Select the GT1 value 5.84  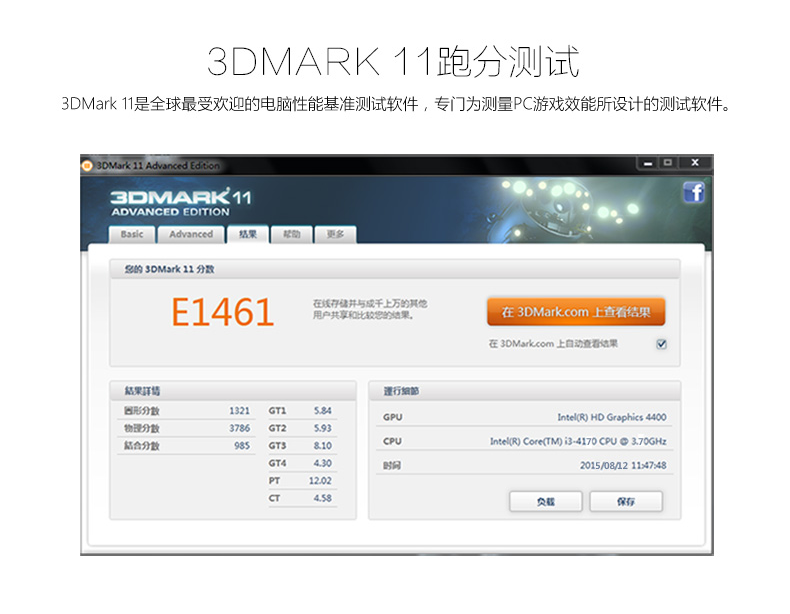point(322,411)
